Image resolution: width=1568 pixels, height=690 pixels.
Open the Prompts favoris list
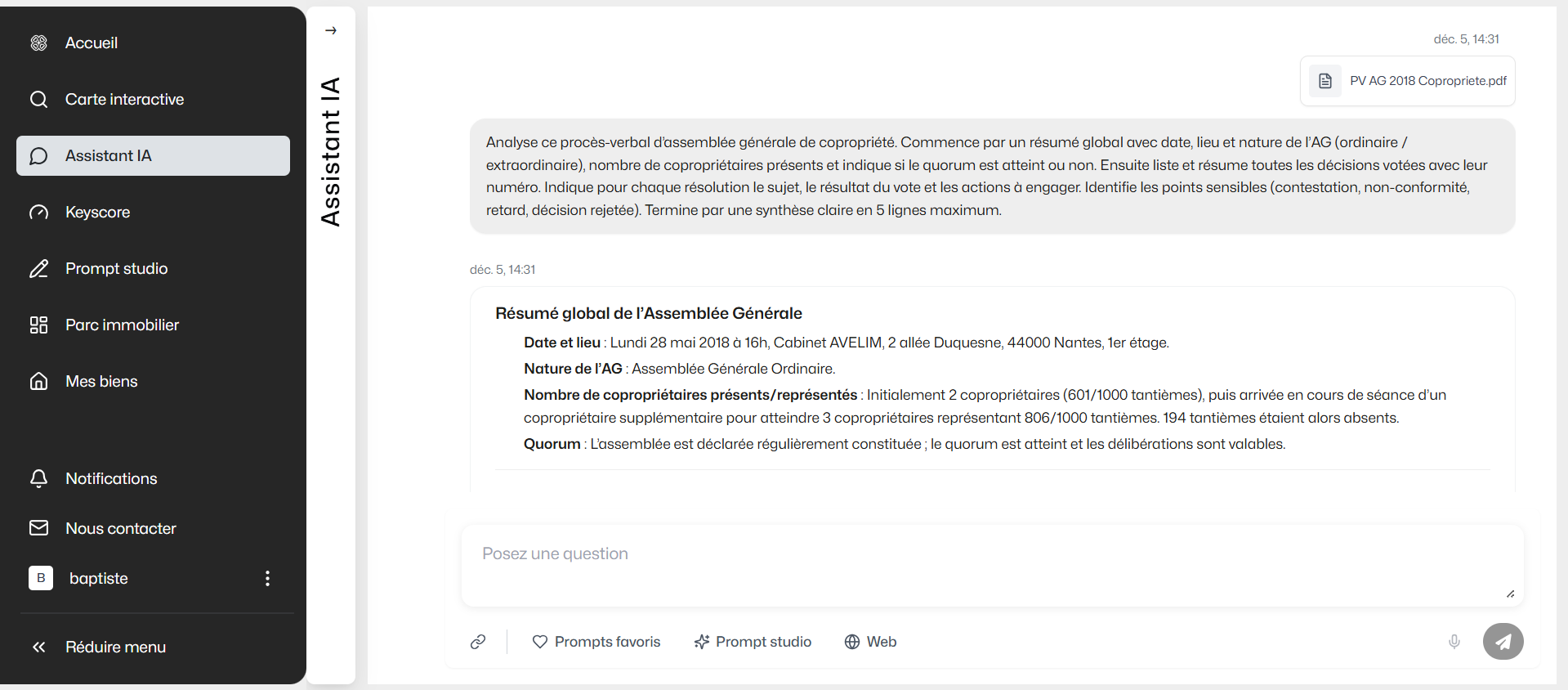[596, 642]
